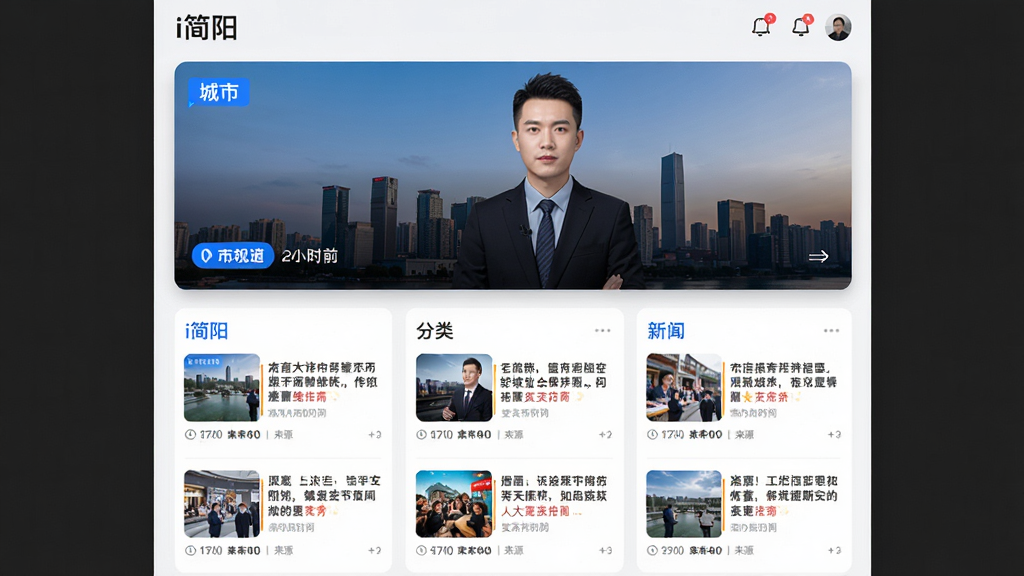Open the 新闻 section ellipsis menu
The width and height of the screenshot is (1024, 576).
click(831, 330)
